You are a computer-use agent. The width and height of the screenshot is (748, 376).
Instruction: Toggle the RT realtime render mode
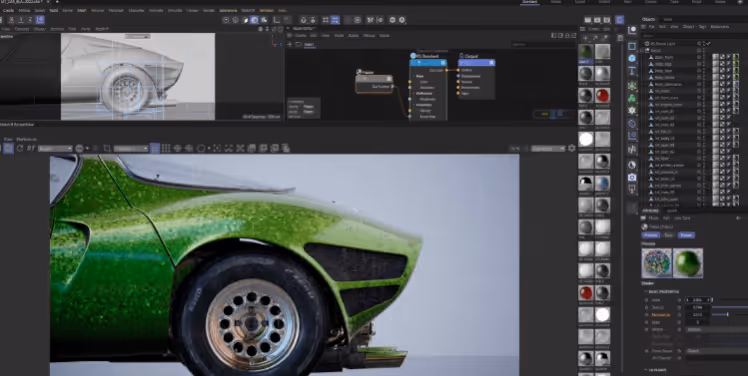(x=31, y=148)
